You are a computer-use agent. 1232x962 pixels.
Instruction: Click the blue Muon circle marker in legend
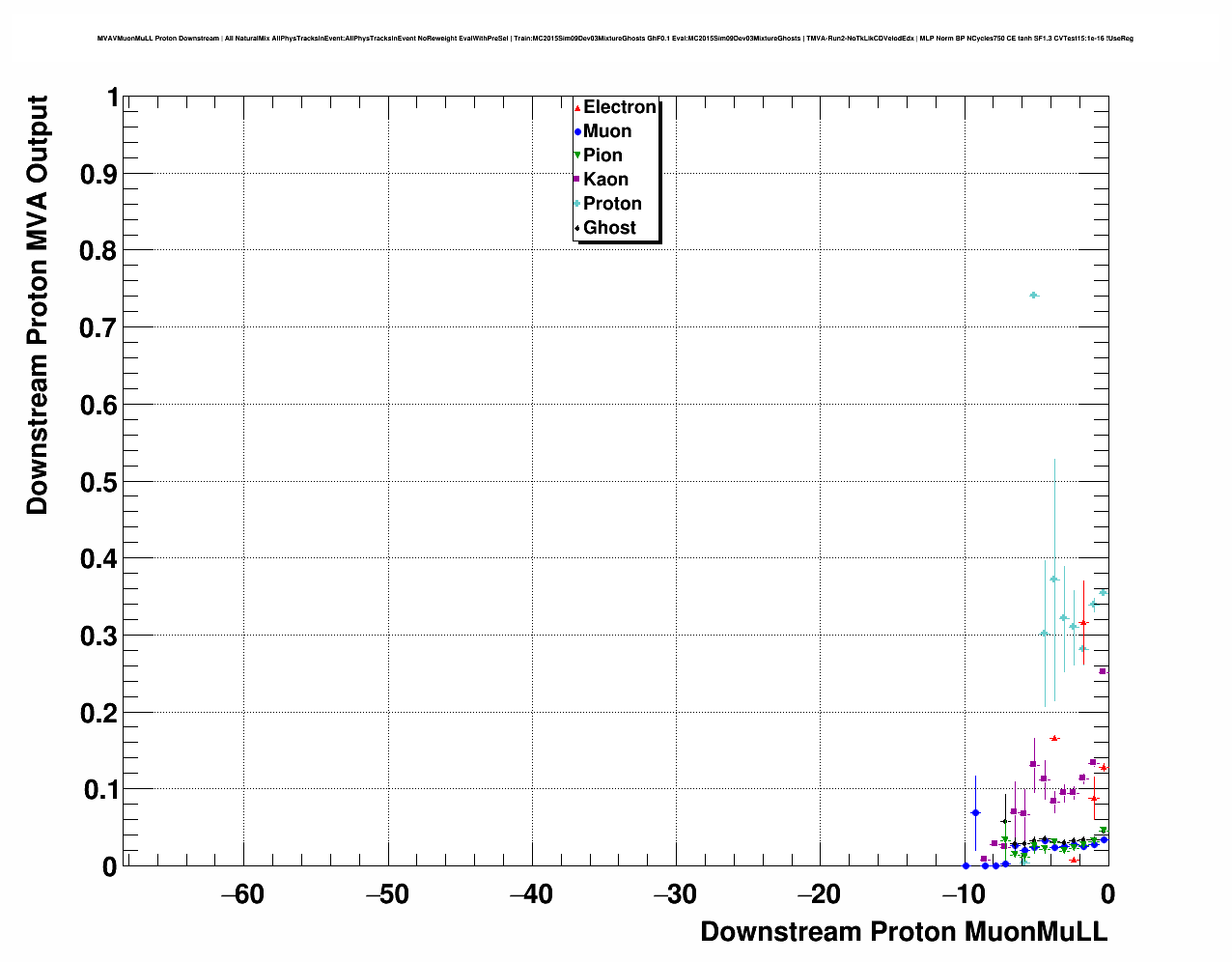point(577,131)
